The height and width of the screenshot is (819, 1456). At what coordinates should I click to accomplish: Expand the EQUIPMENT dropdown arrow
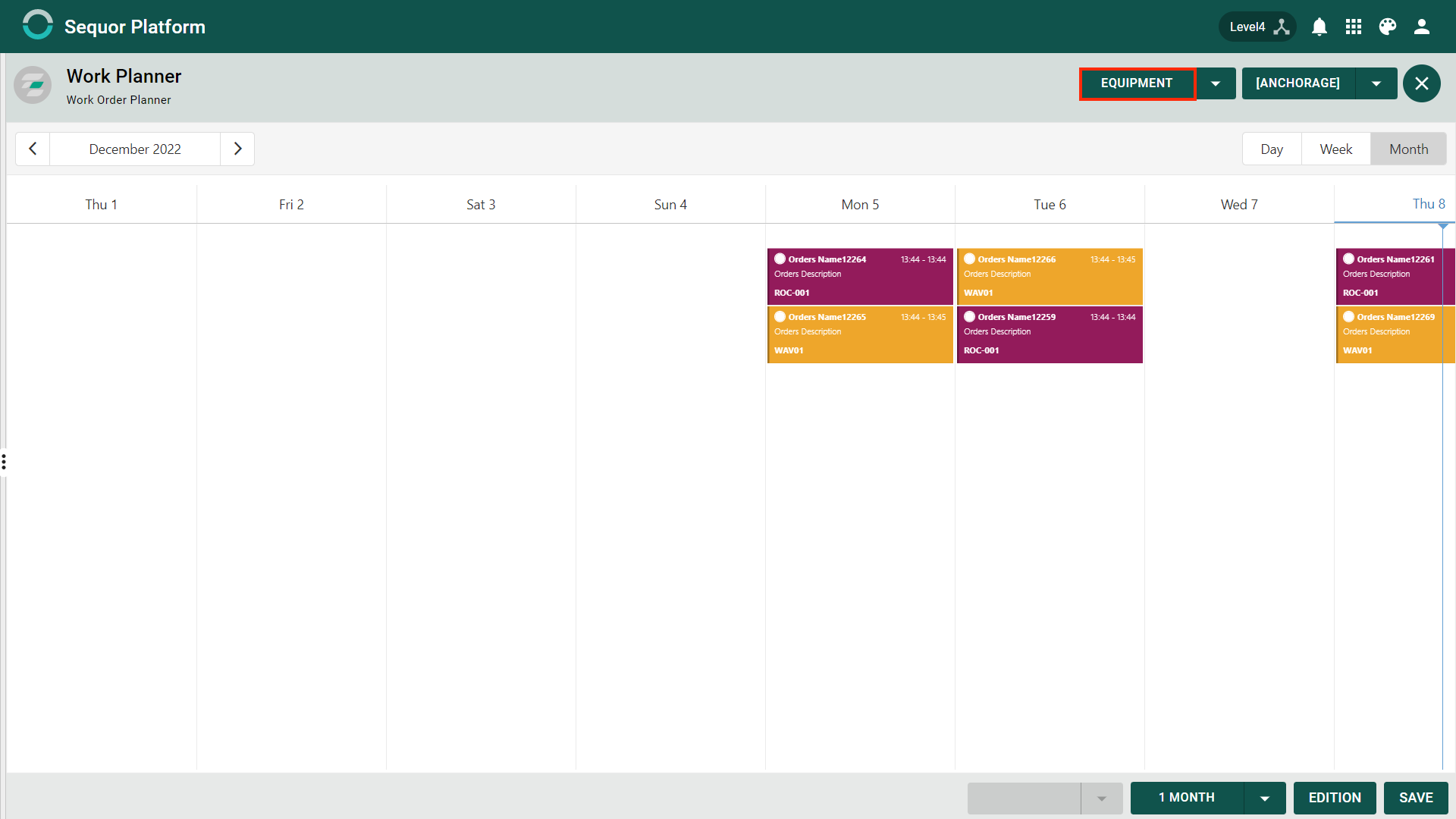pos(1216,83)
